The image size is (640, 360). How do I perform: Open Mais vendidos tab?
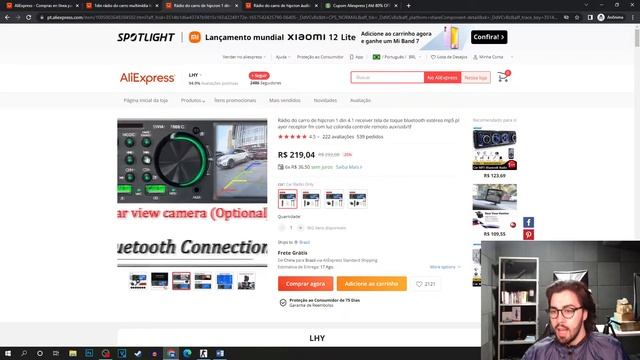(x=284, y=100)
